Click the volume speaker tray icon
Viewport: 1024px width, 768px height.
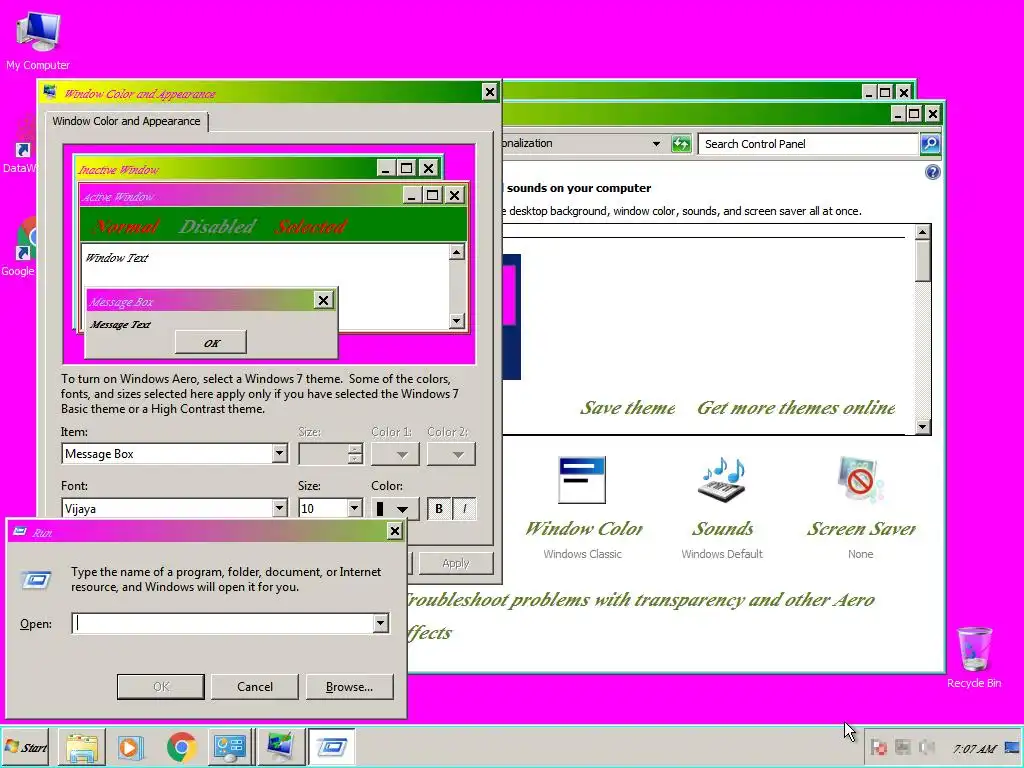tap(926, 748)
